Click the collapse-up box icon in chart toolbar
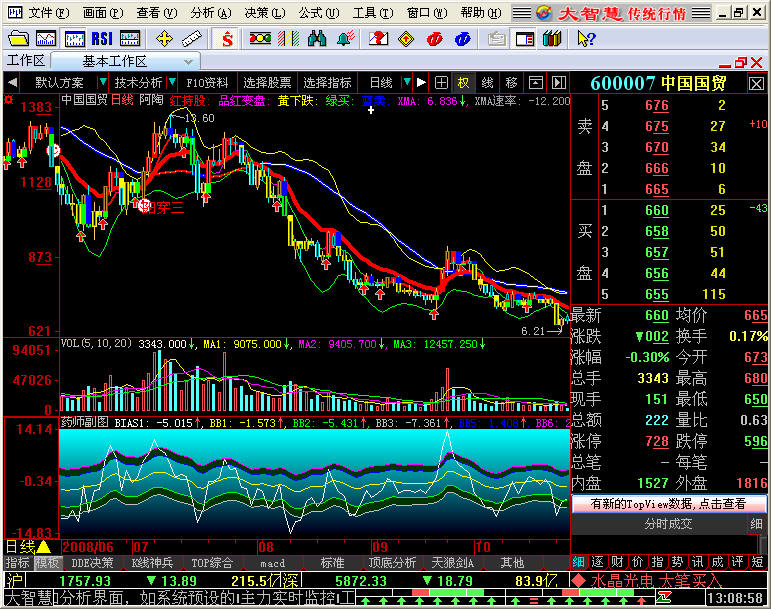771x609 pixels. click(535, 83)
